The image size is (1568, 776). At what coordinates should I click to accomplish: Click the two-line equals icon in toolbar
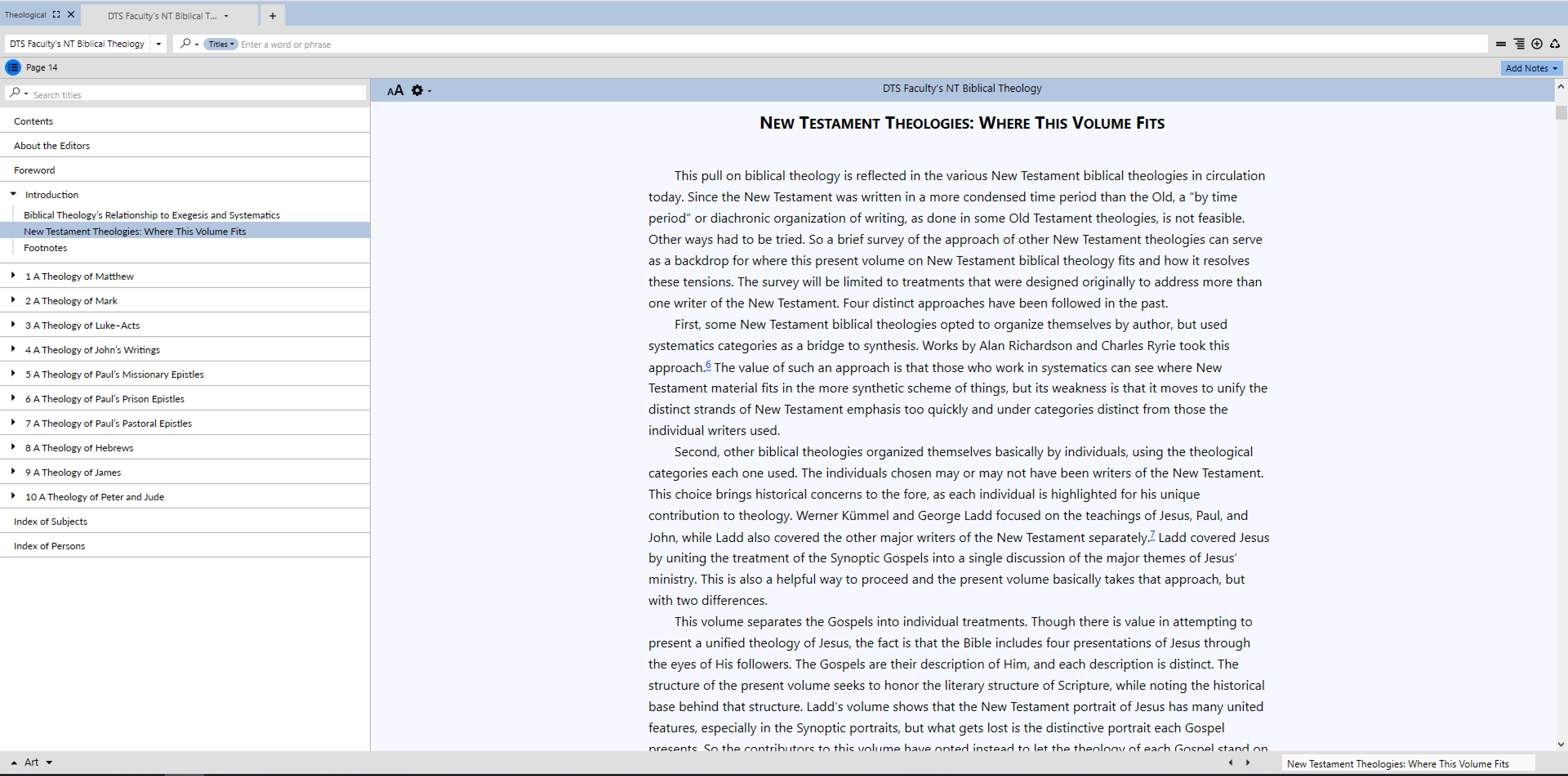tap(1501, 44)
